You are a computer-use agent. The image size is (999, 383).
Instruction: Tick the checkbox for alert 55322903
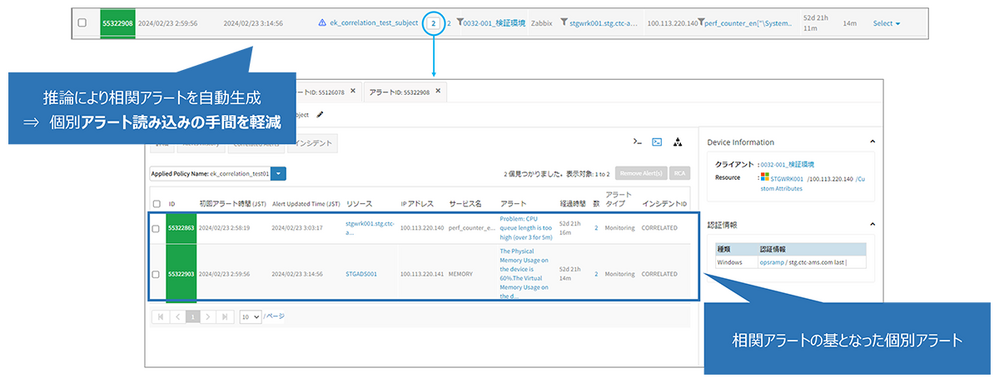[x=156, y=274]
